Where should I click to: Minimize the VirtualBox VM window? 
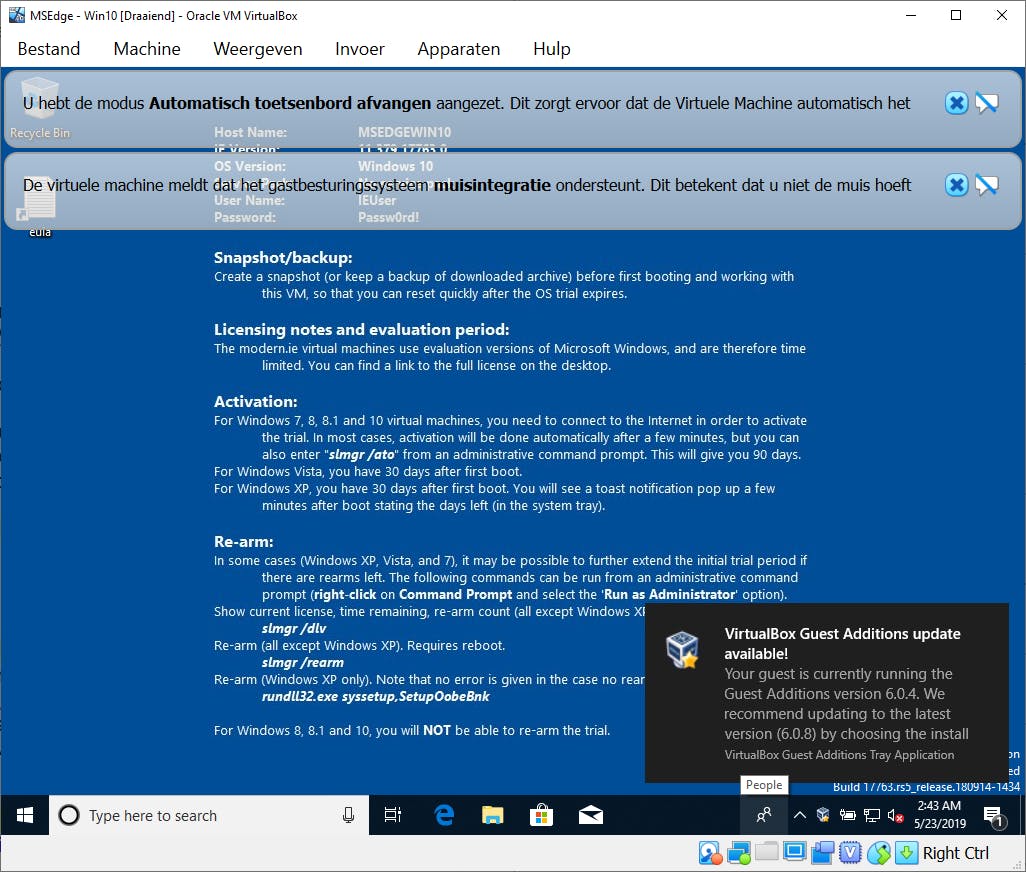point(910,16)
